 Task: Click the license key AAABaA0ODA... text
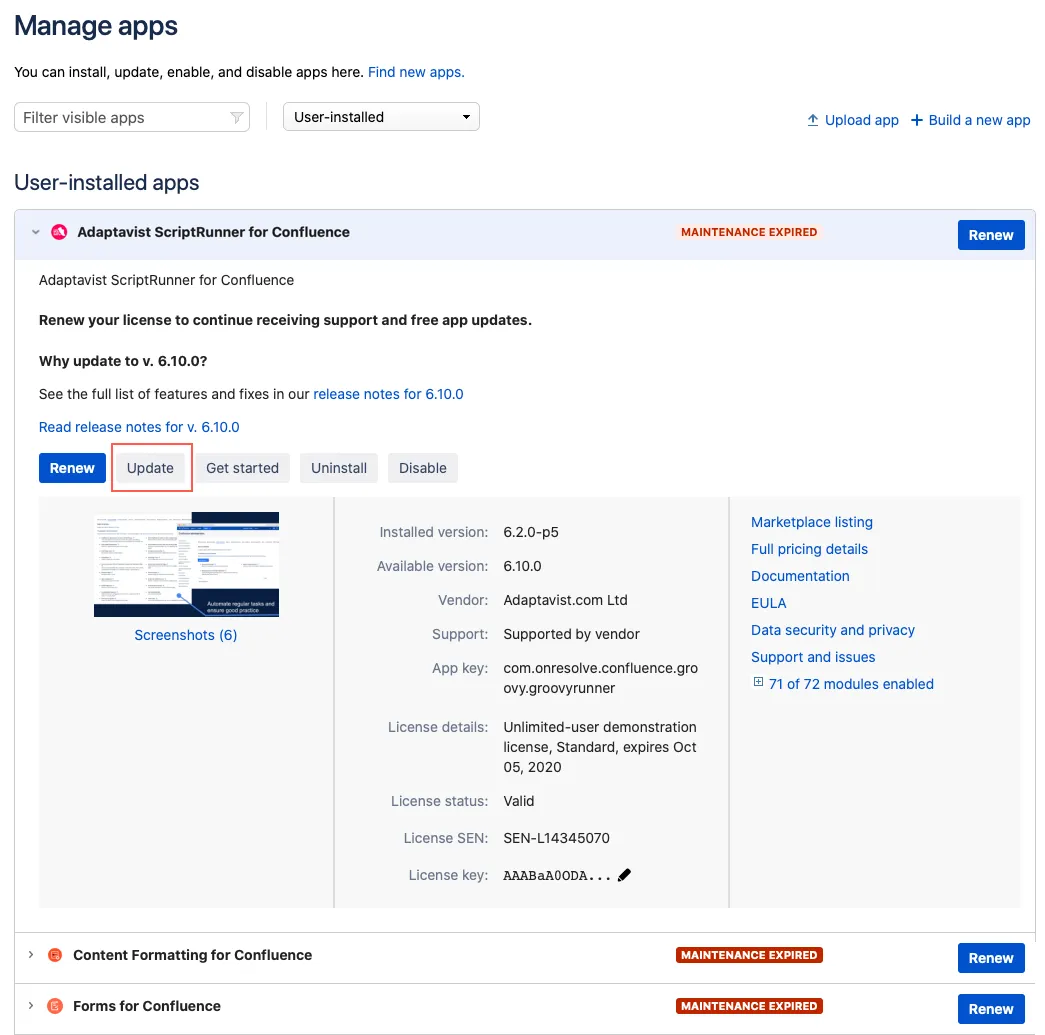(557, 876)
